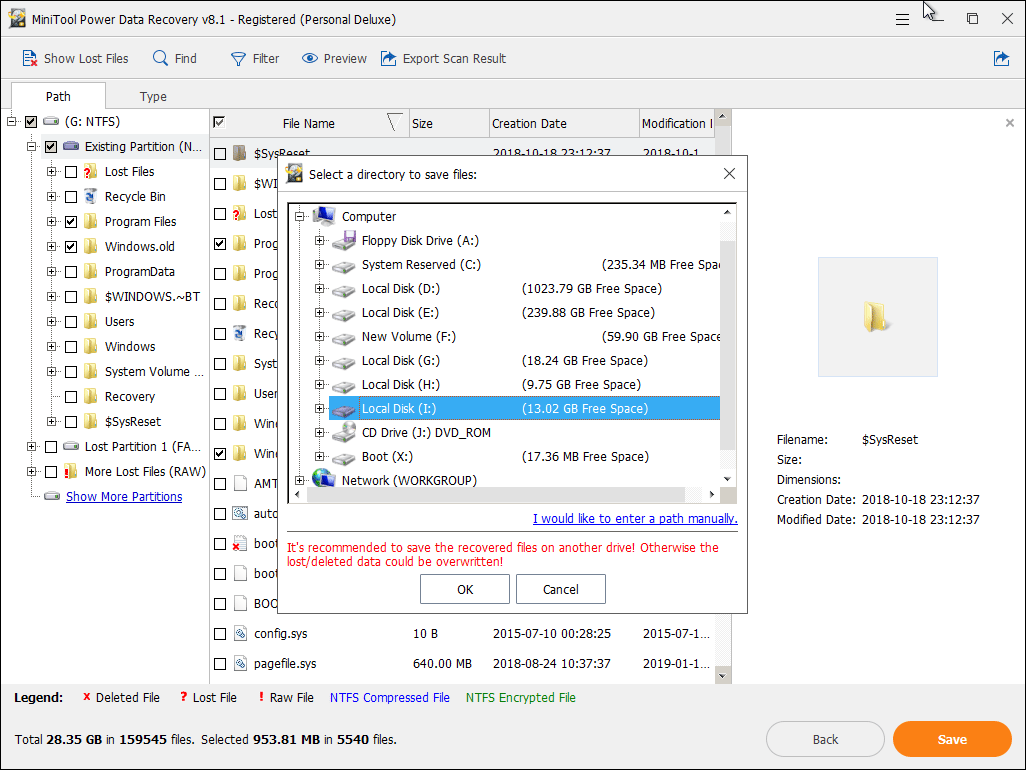
Task: Select the Recovery folder in the path tree
Action: click(x=130, y=396)
